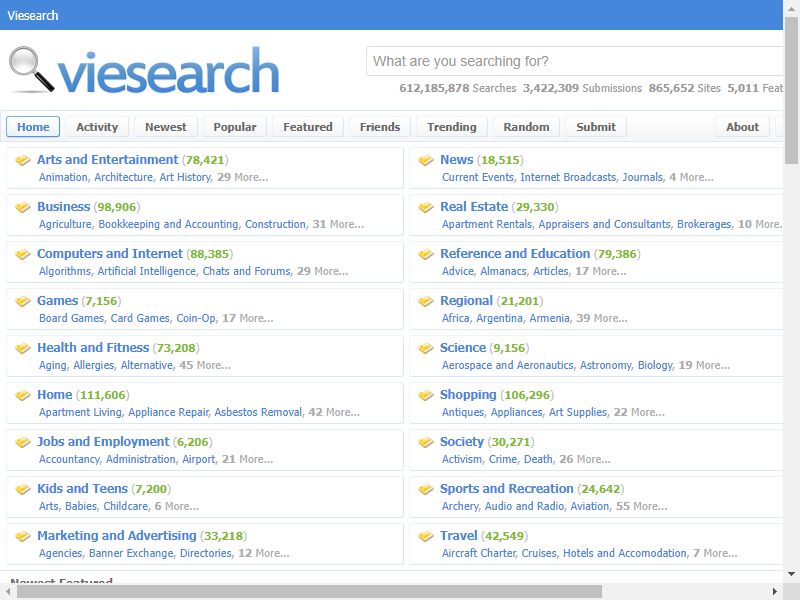The image size is (800, 600).
Task: Show 39 More under Regional
Action: click(602, 318)
